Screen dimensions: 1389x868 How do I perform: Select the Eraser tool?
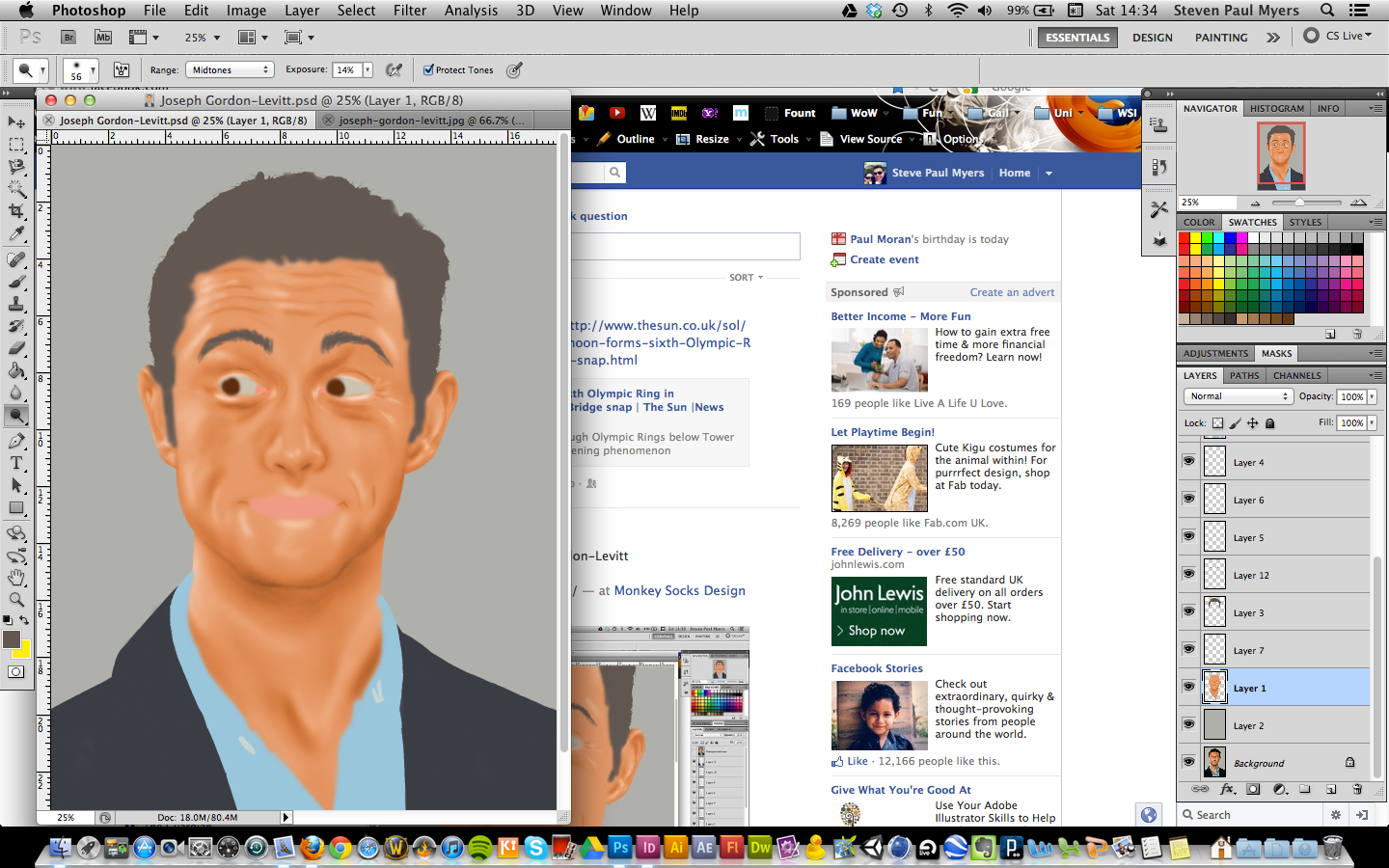[x=16, y=348]
